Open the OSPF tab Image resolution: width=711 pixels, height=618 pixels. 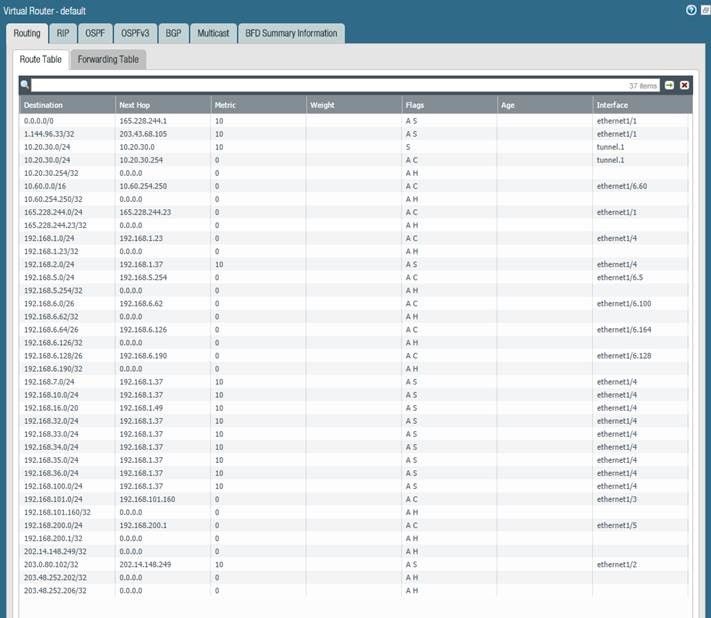tap(93, 33)
